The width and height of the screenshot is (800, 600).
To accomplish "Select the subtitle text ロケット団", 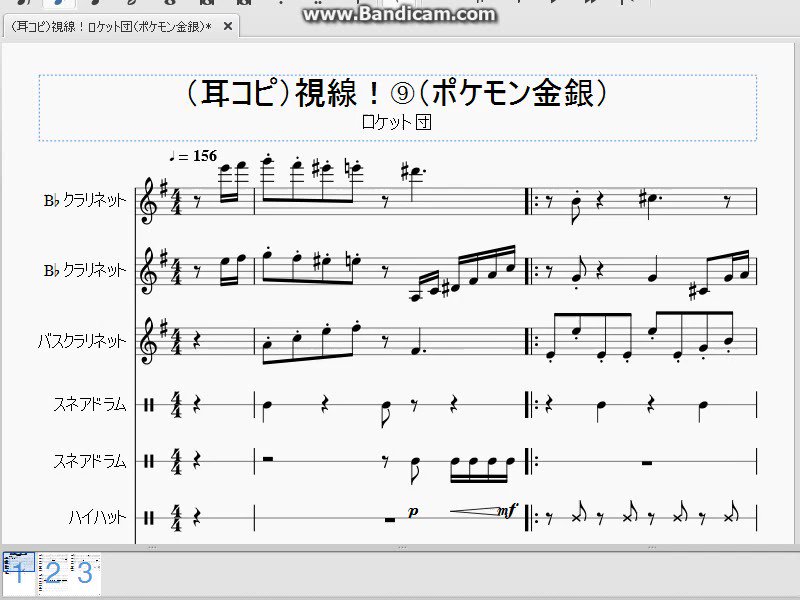I will (396, 122).
